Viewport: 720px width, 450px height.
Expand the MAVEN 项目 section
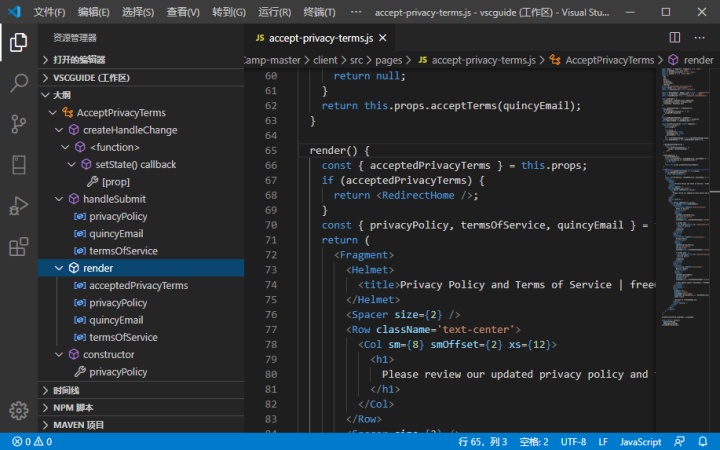[141, 425]
